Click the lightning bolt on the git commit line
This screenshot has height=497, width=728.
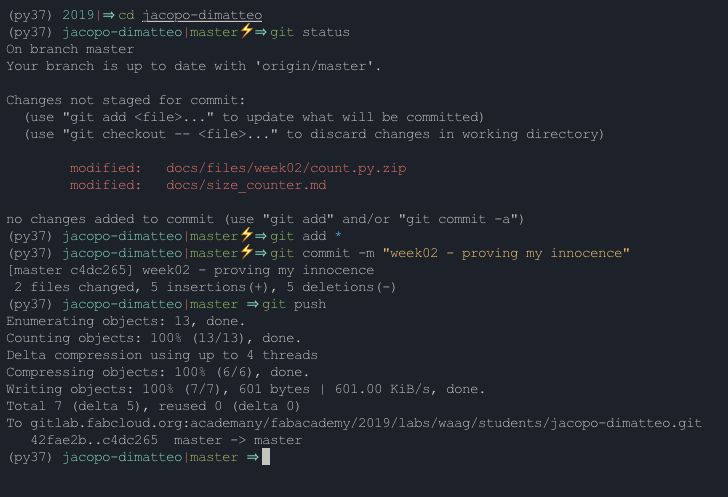246,253
